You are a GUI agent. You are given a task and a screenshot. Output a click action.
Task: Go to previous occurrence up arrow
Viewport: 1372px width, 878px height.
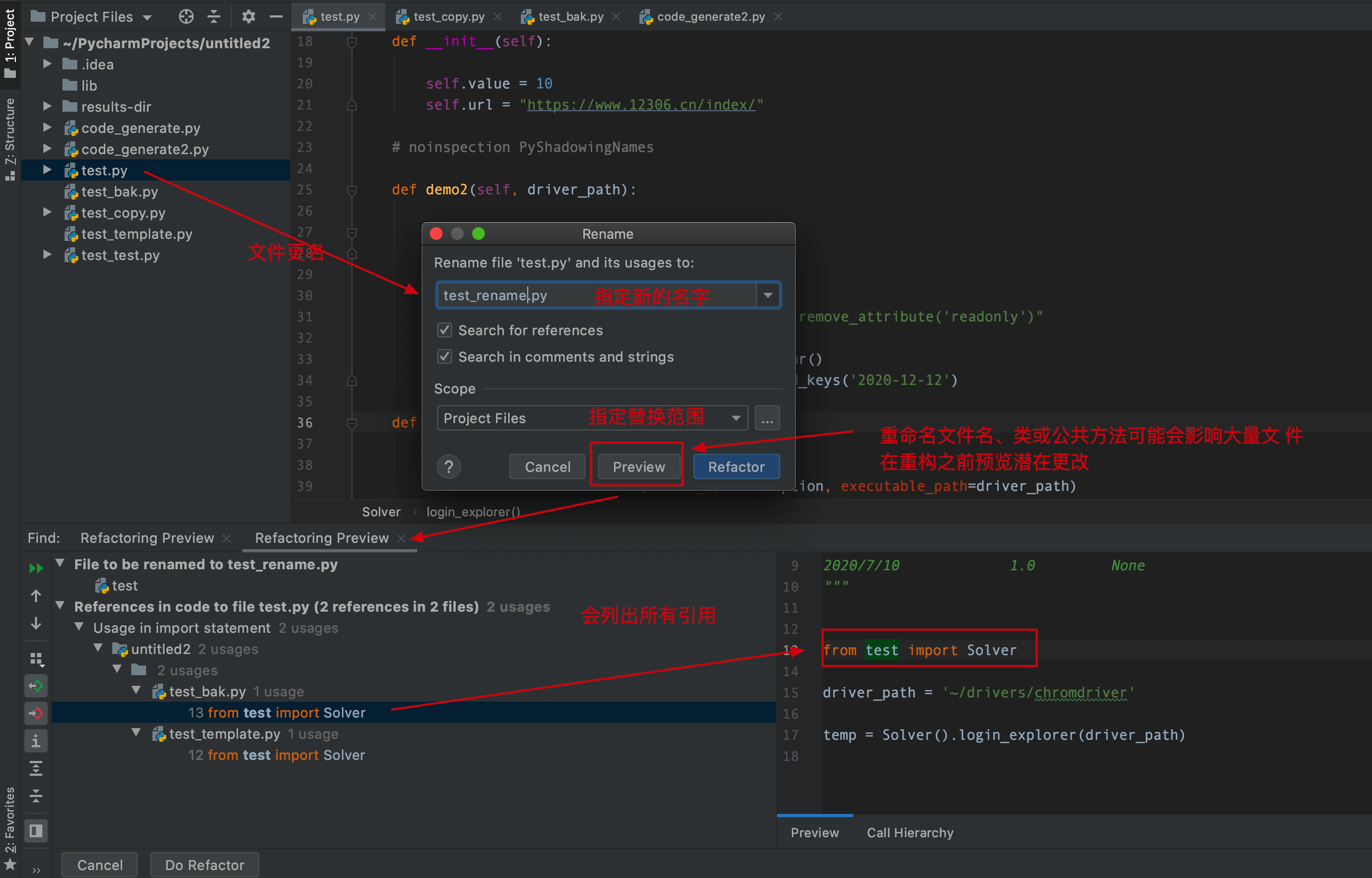pyautogui.click(x=36, y=596)
